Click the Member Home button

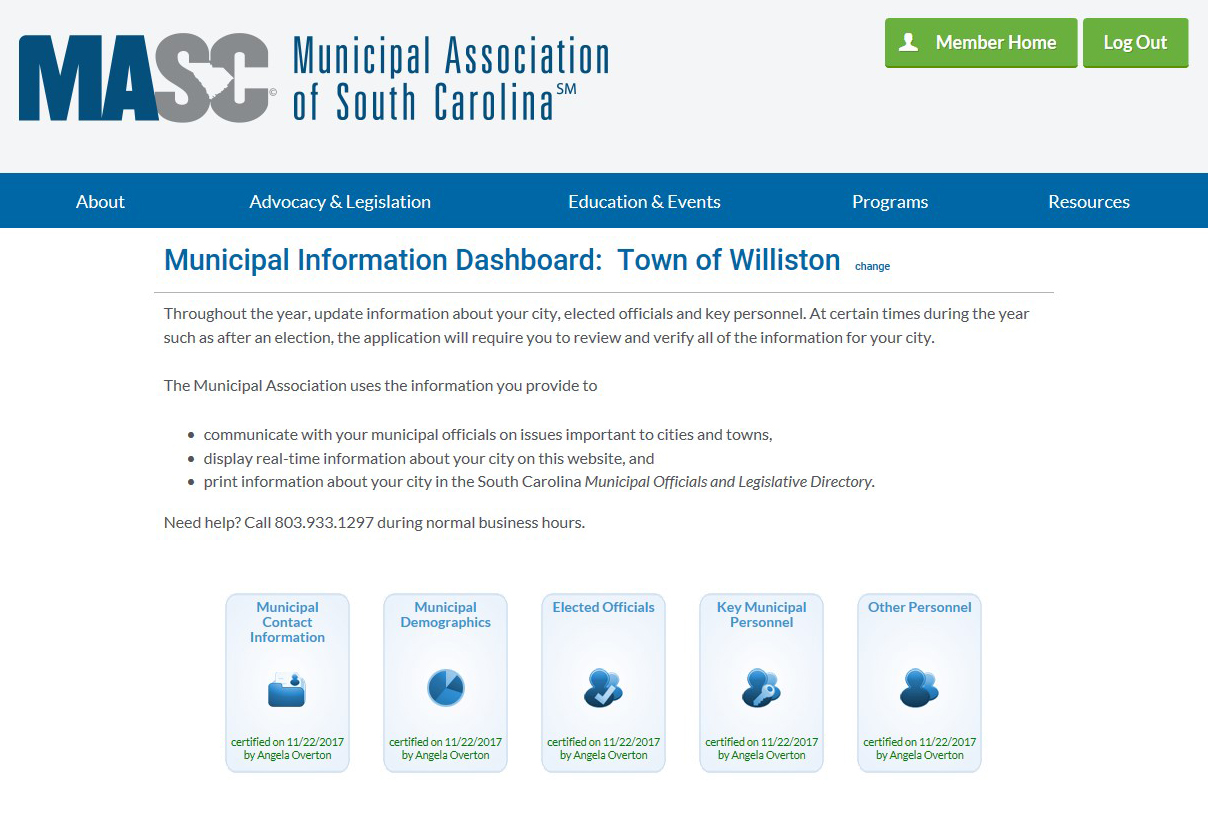[980, 42]
